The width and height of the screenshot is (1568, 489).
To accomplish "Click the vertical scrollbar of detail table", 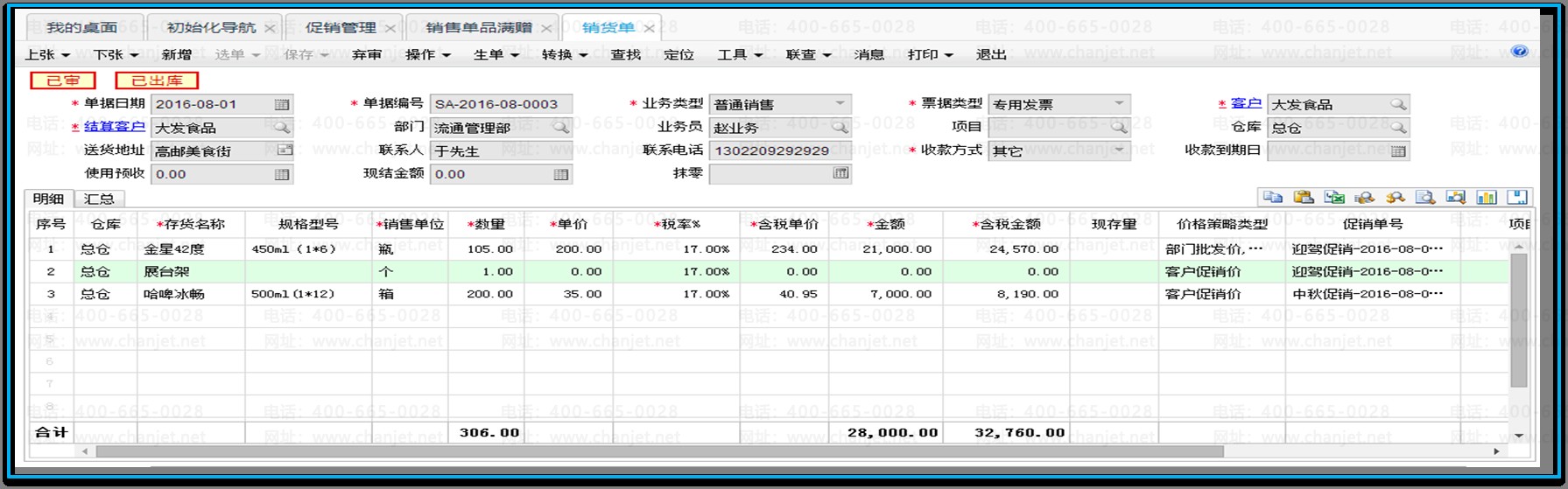I will tap(1519, 320).
